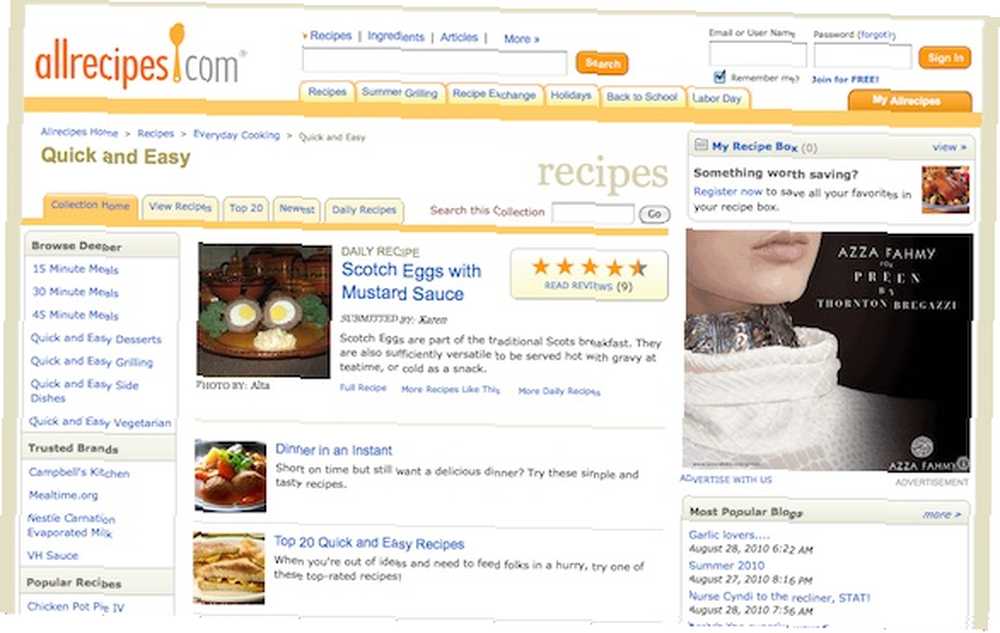Click the My Recipe Box icon

[x=701, y=145]
